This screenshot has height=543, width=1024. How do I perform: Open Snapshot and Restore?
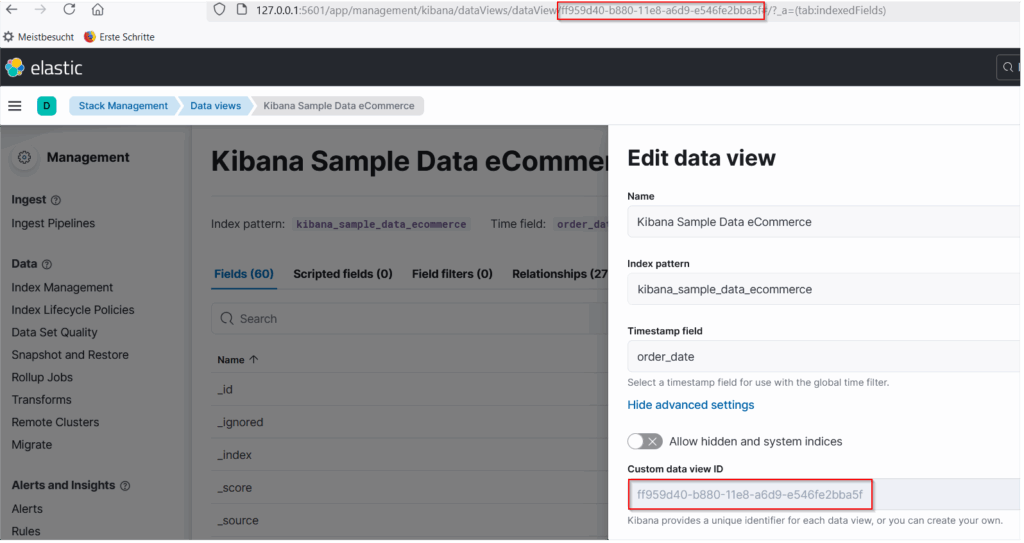70,355
